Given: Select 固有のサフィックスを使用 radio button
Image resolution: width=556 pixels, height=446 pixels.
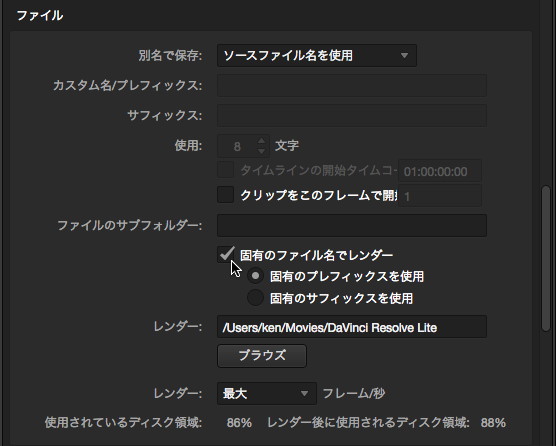Looking at the screenshot, I should (x=255, y=297).
